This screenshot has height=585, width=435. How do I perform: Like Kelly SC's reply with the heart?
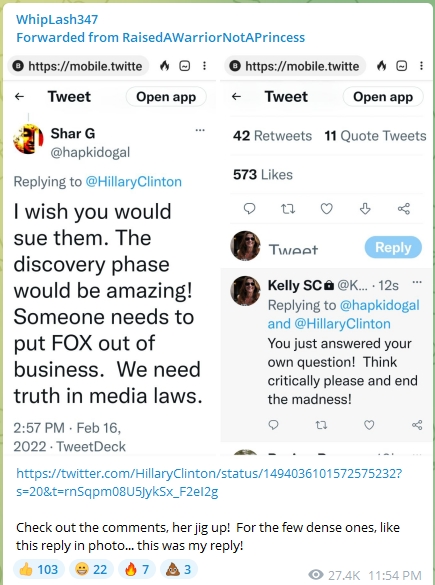[x=369, y=425]
